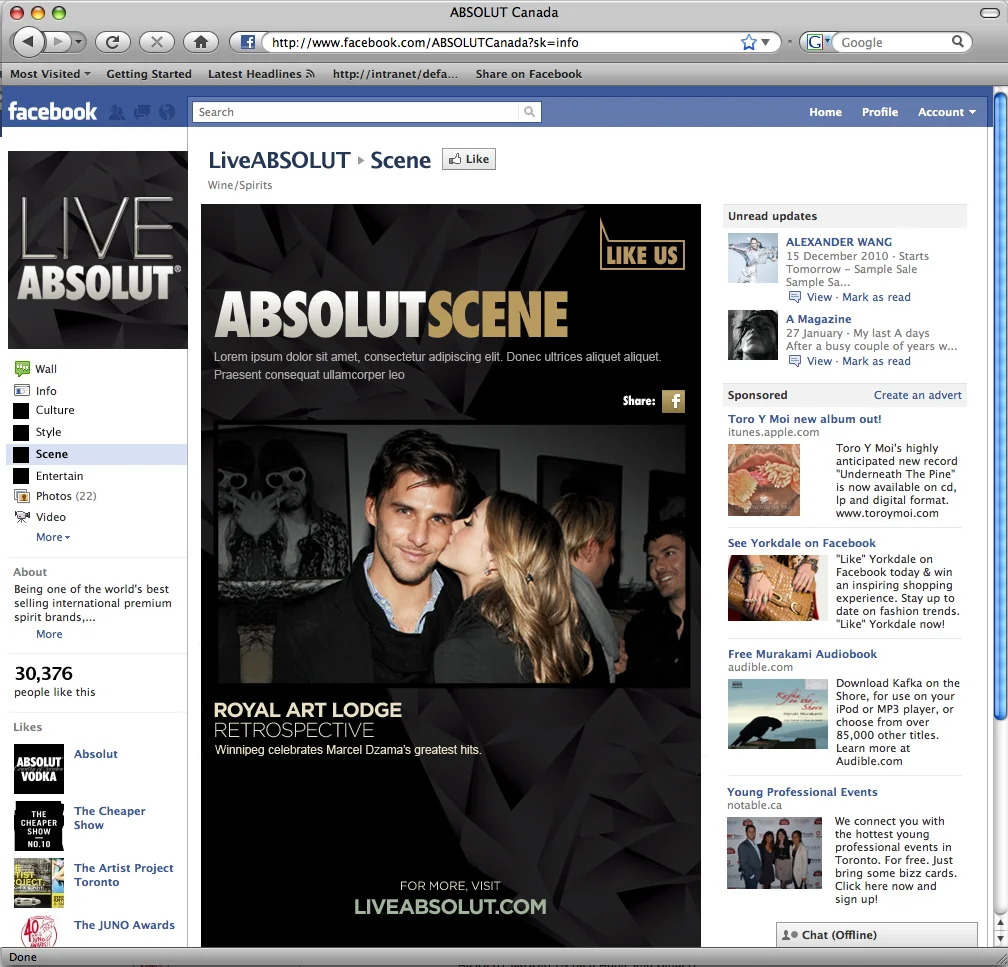This screenshot has height=967, width=1008.
Task: Stop loading with the X toolbar button
Action: [157, 42]
